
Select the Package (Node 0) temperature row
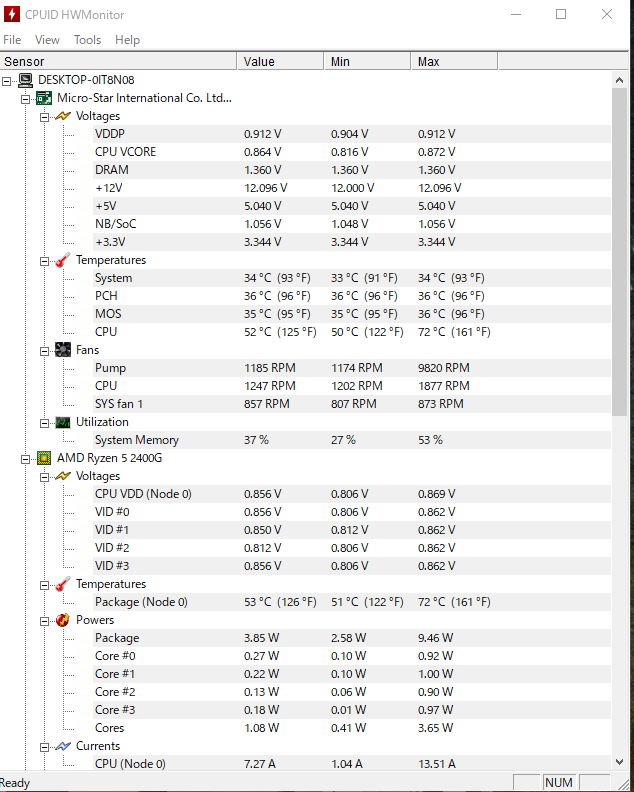(352, 602)
